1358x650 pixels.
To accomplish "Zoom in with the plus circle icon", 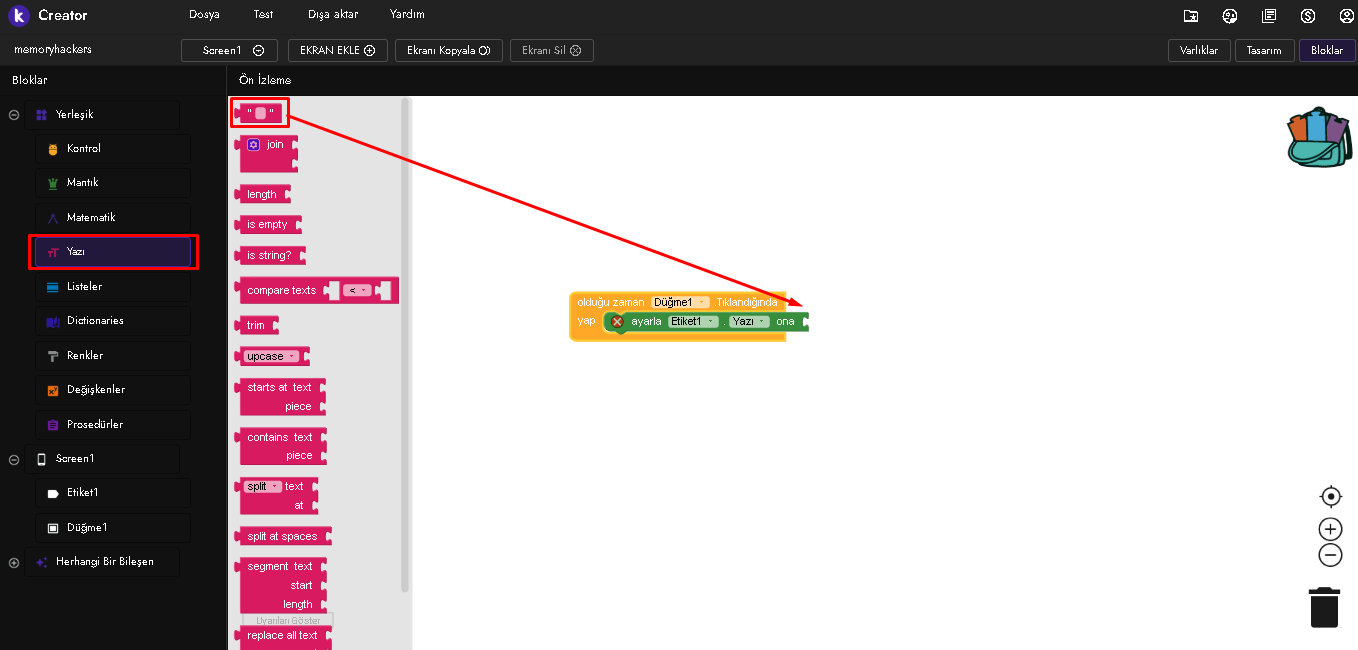I will pyautogui.click(x=1330, y=529).
